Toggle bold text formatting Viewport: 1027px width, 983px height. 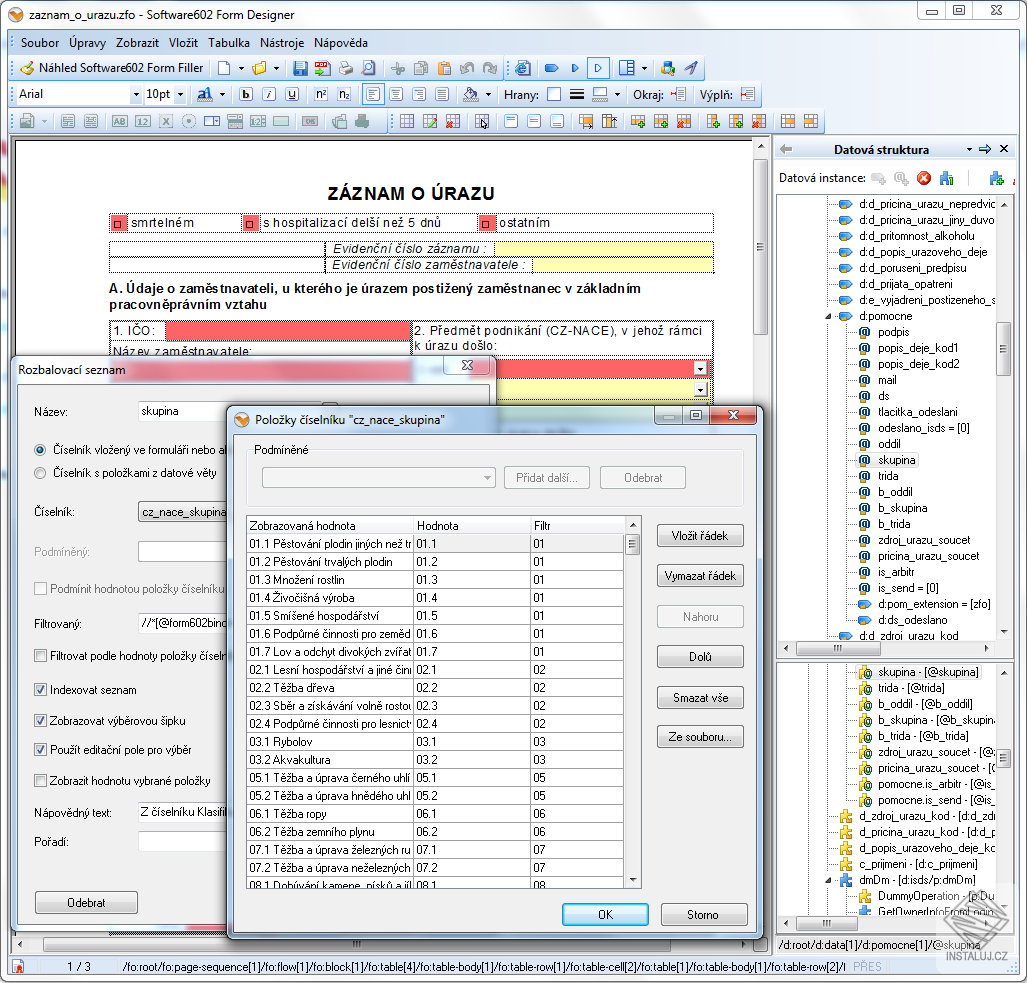pyautogui.click(x=246, y=93)
